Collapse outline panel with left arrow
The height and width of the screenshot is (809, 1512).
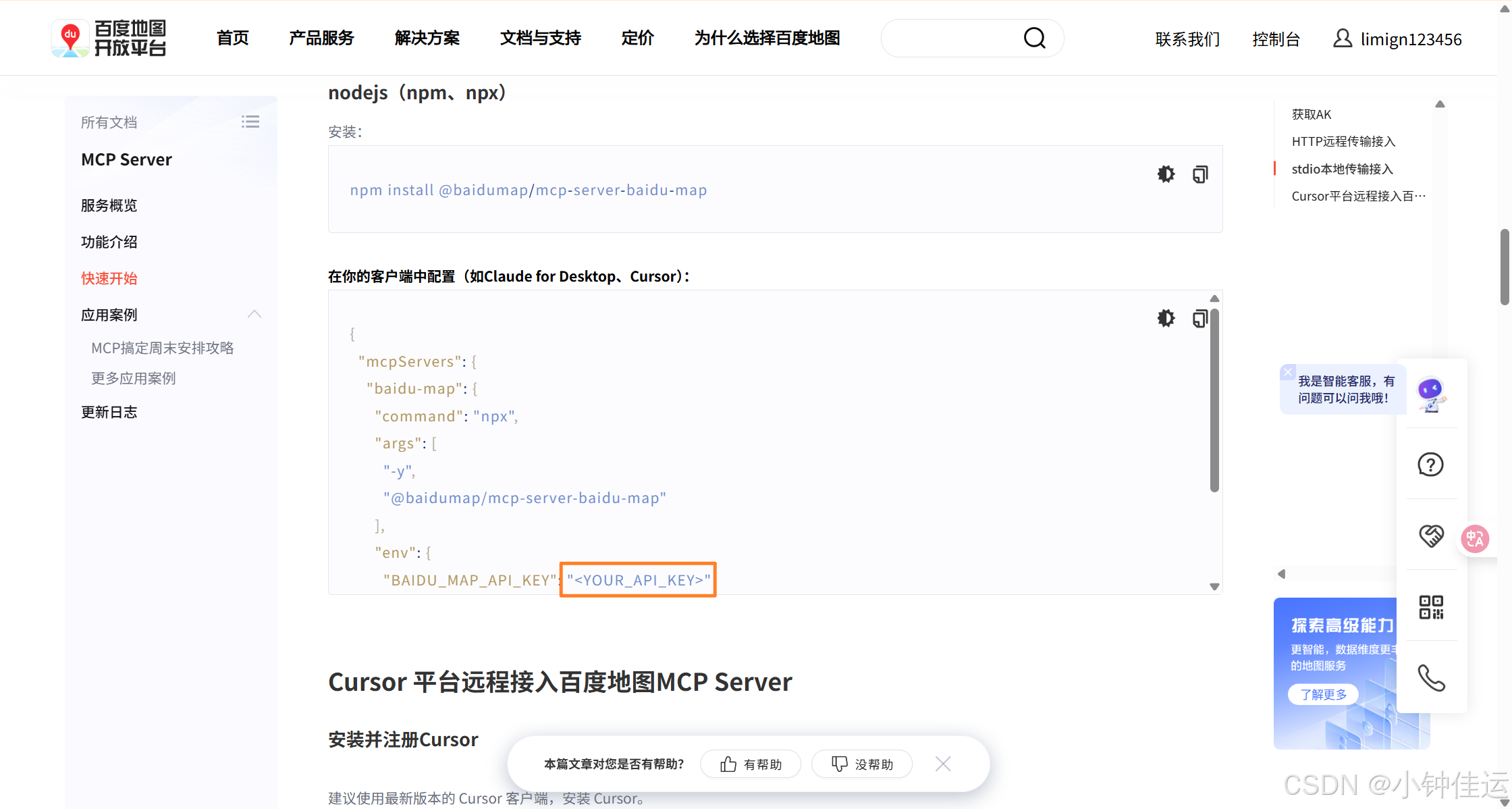point(1281,574)
